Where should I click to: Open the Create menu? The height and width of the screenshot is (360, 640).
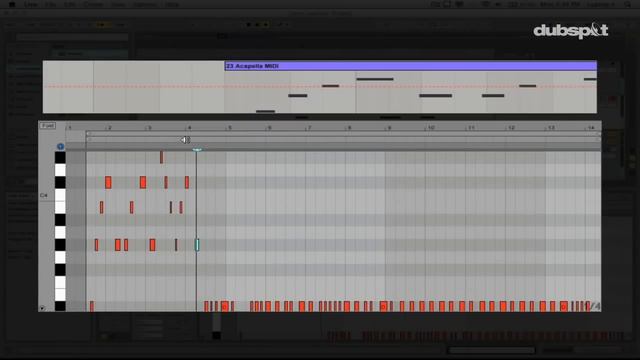click(x=93, y=4)
